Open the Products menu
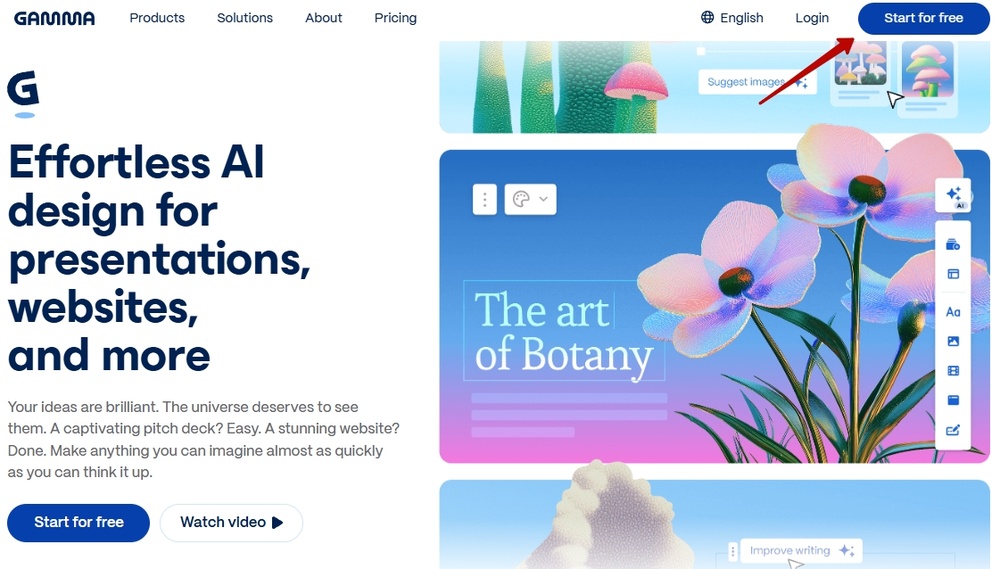The image size is (1000, 569). (157, 18)
